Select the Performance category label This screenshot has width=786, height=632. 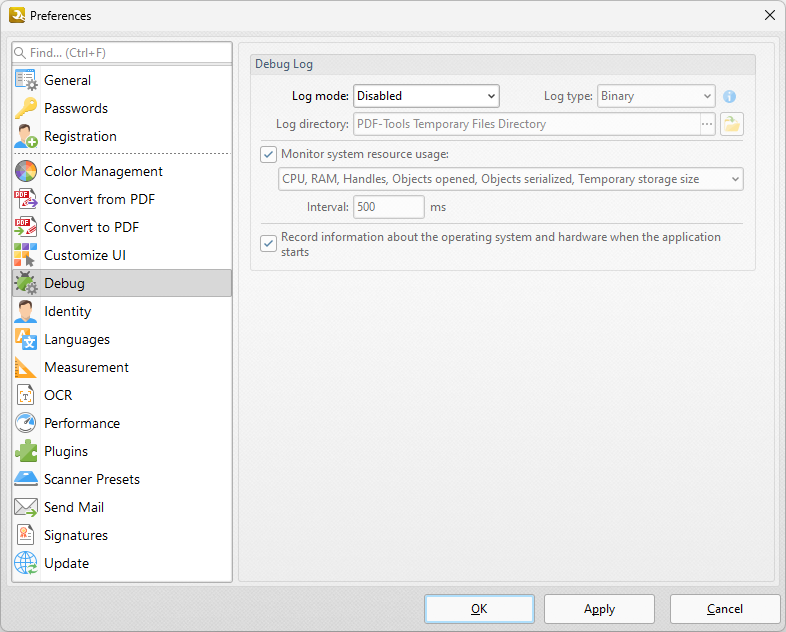[x=82, y=424]
